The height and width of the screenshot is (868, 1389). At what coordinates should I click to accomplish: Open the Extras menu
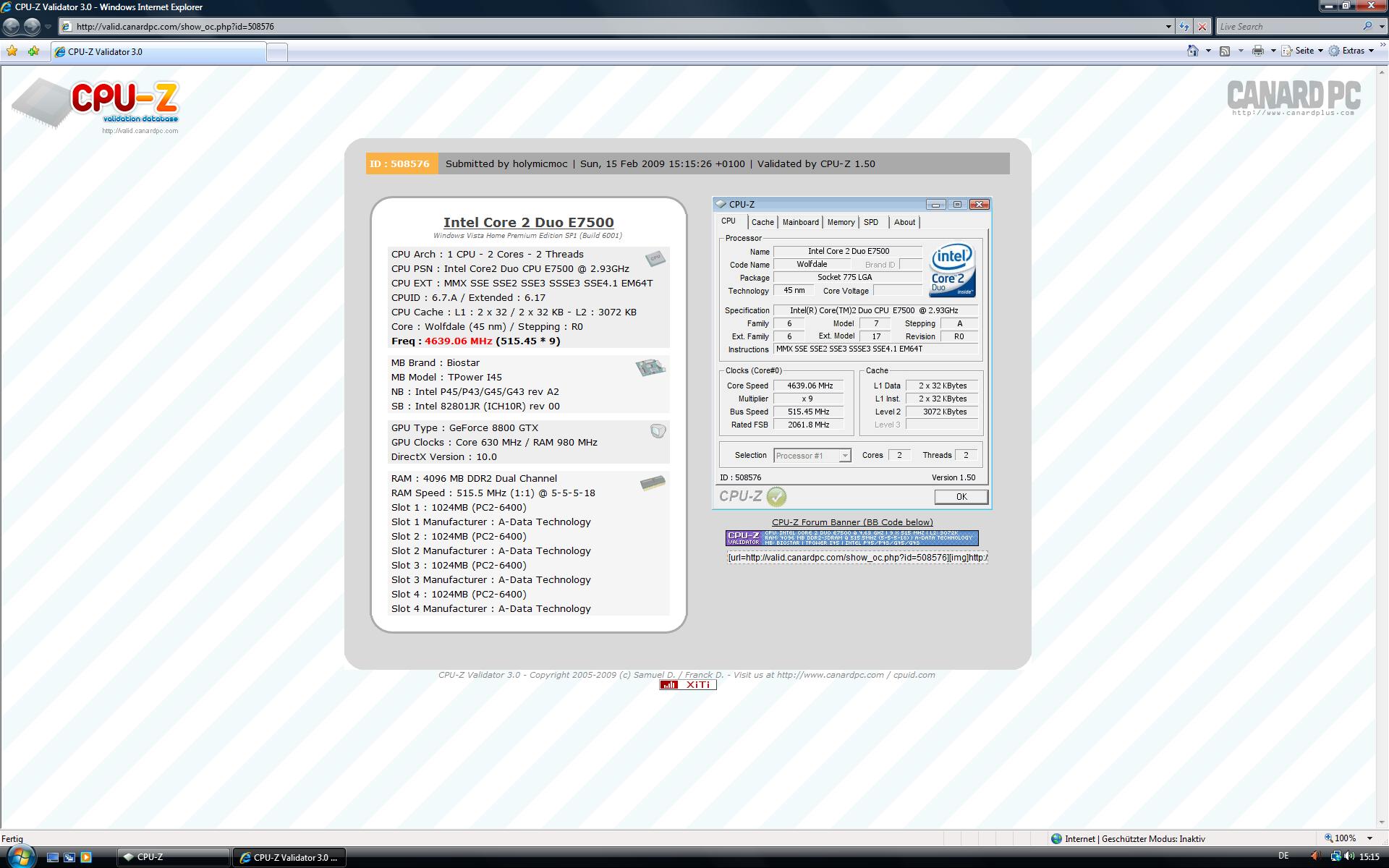[1351, 51]
